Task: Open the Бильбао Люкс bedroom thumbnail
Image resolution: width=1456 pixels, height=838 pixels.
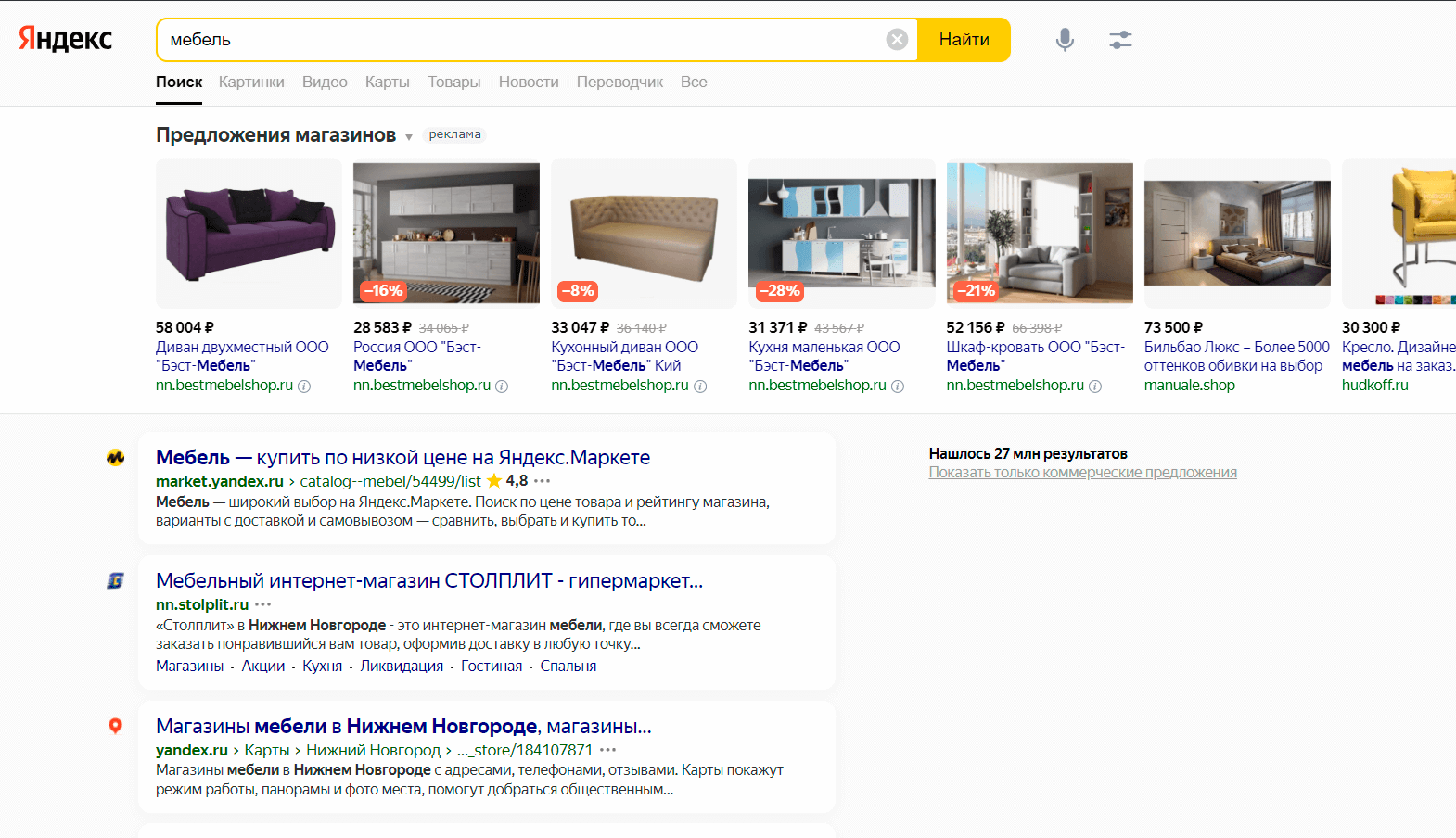Action: coord(1237,233)
